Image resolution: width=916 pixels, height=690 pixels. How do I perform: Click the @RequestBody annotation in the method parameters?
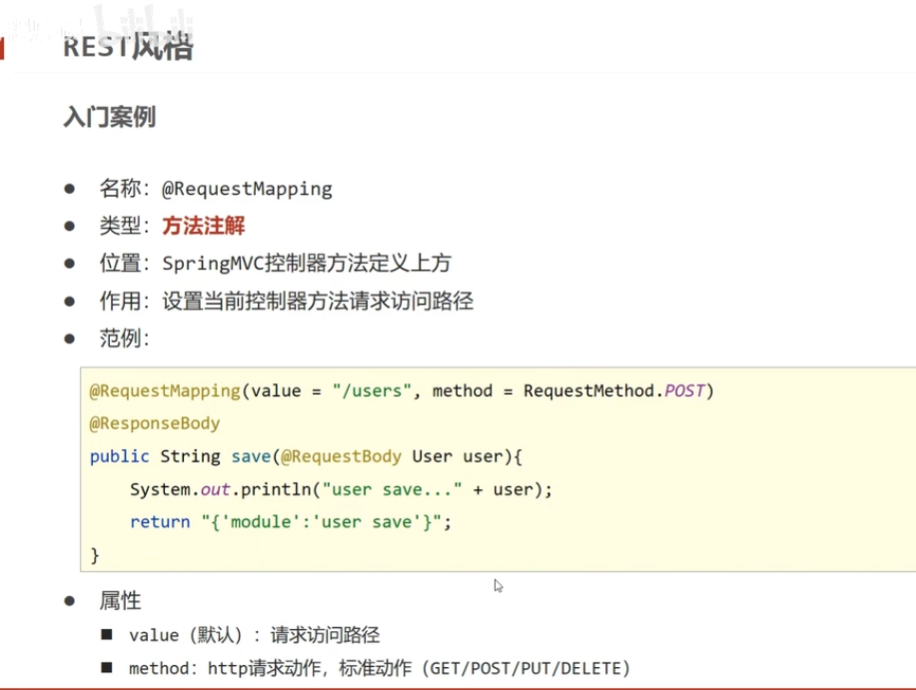coord(341,456)
